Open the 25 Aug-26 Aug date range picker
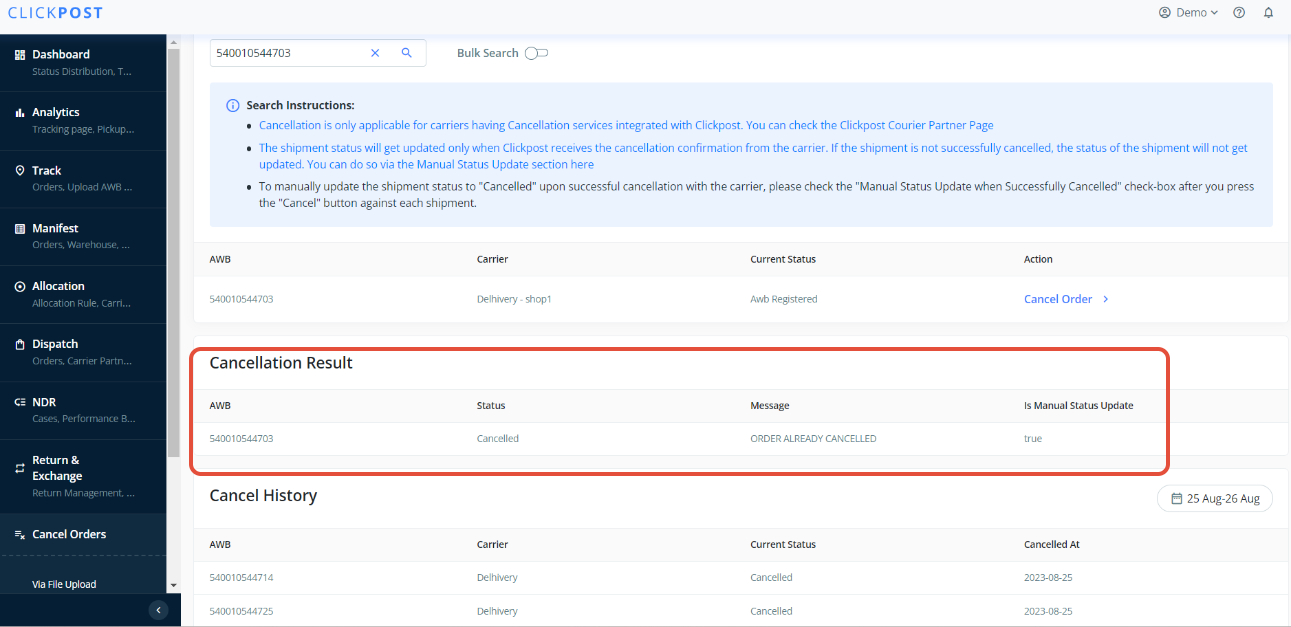Screen dimensions: 1291x627 click(1215, 498)
